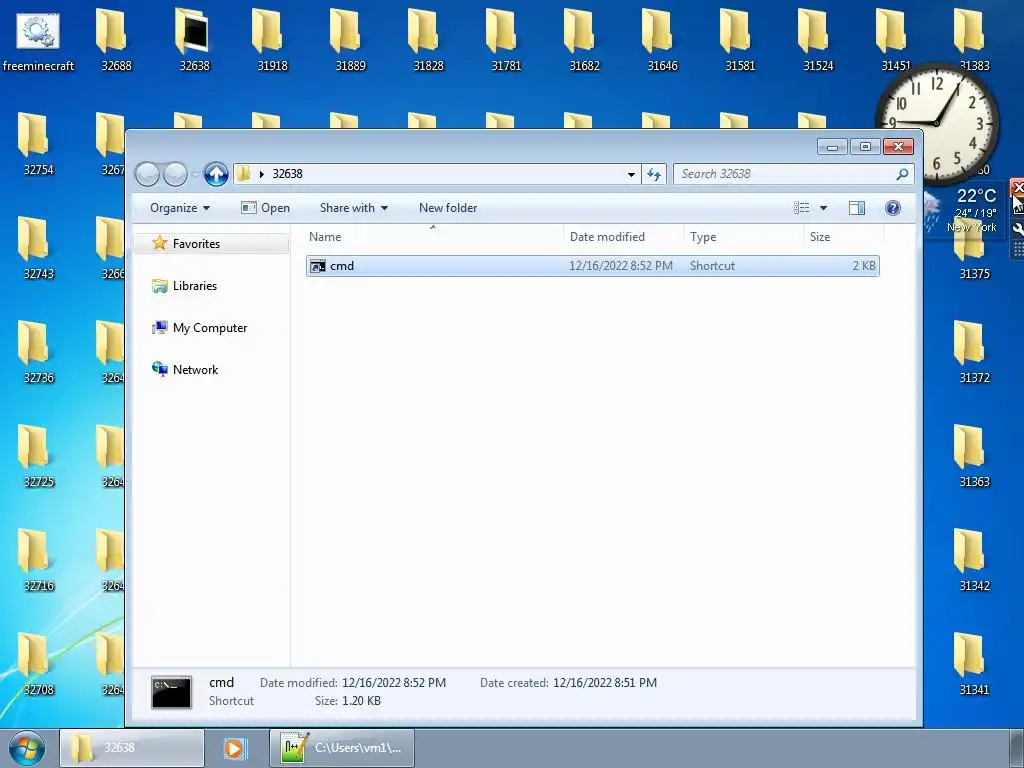Select the 31646 desktop folder

point(662,42)
